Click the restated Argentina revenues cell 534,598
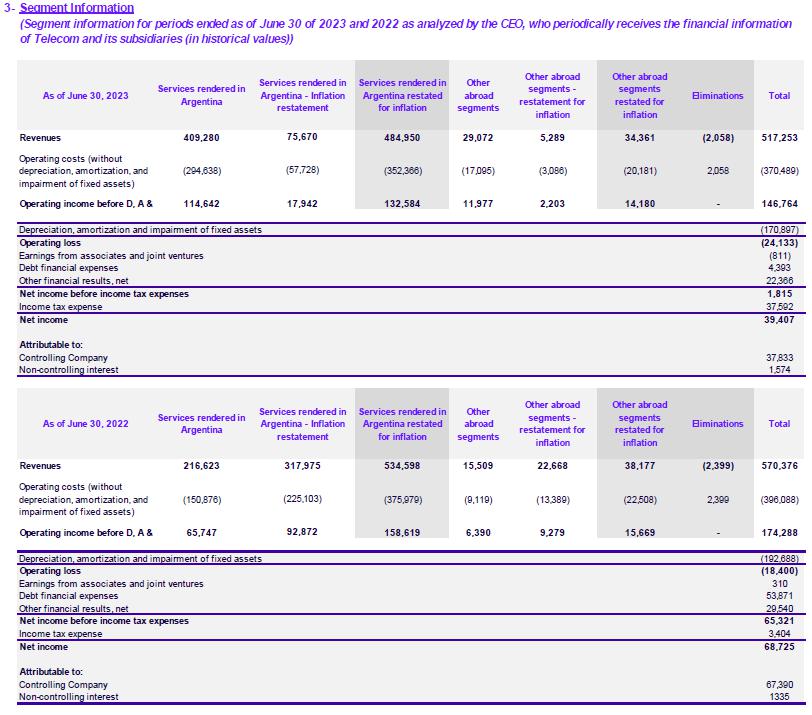The image size is (812, 715). coord(402,466)
